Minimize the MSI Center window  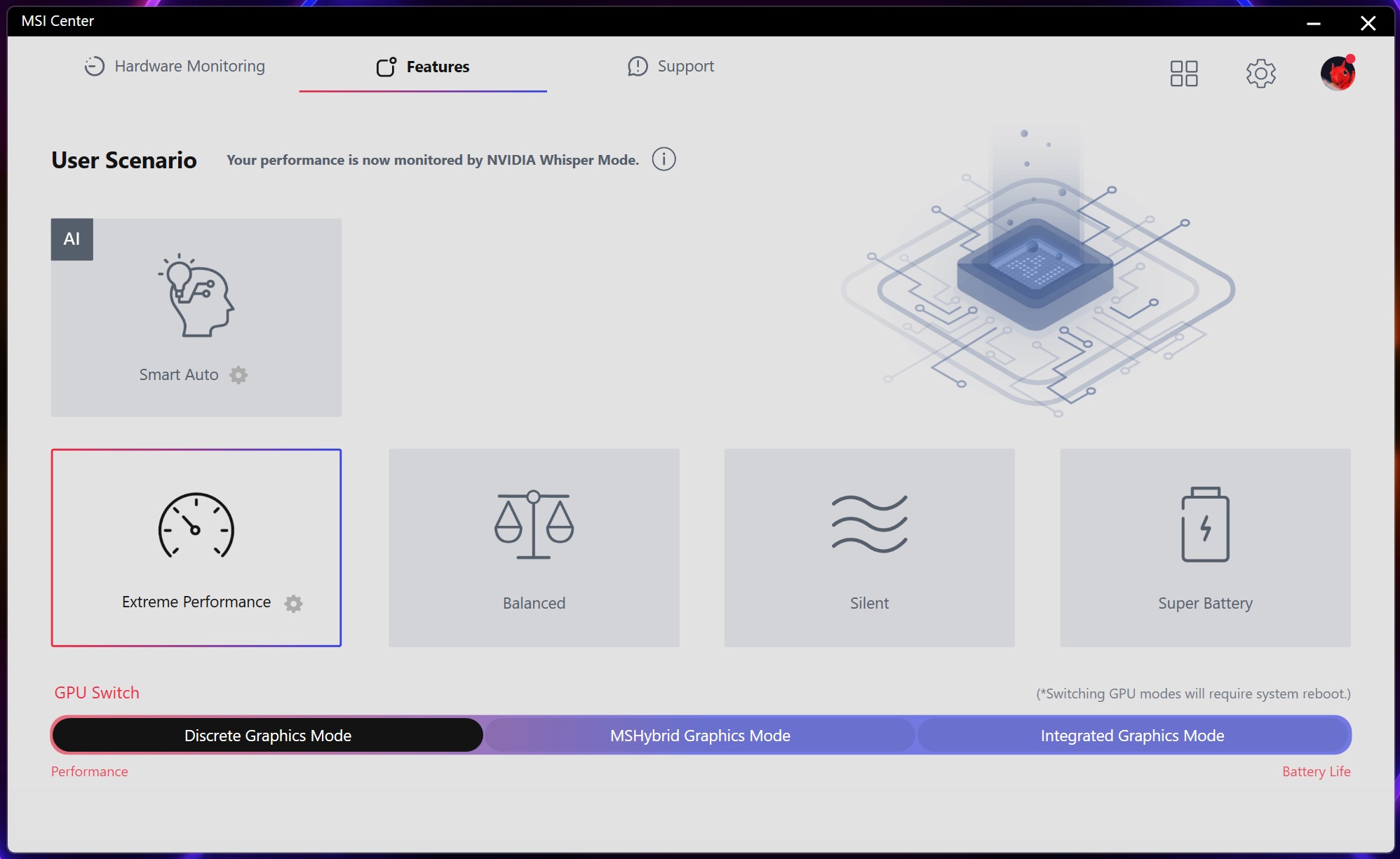pos(1314,23)
